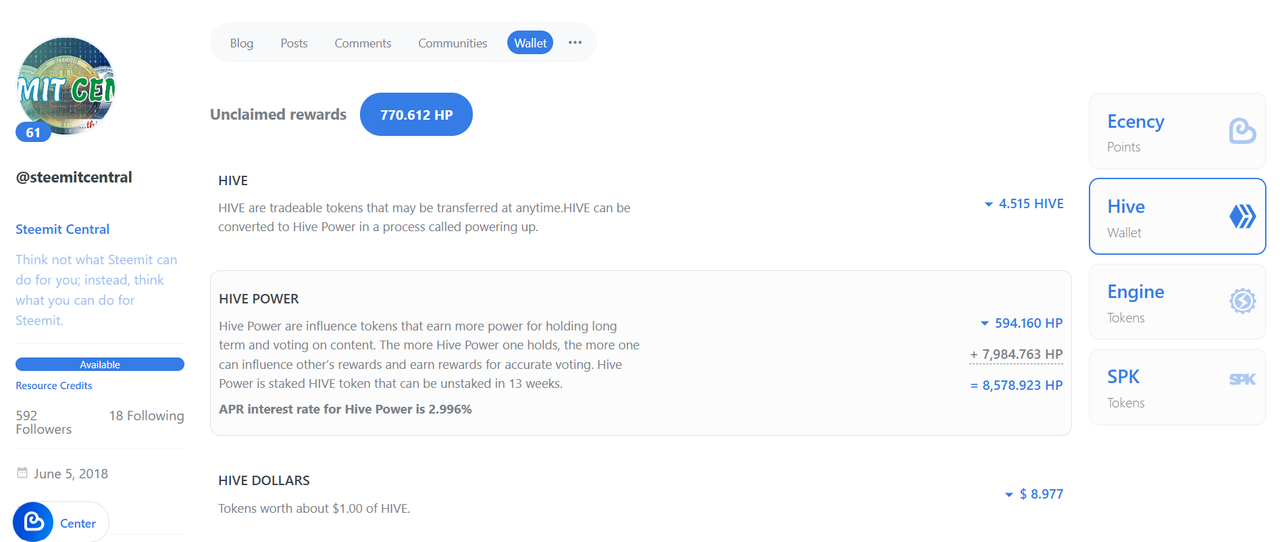Open the Communities tab
Screen dimensions: 1280x542
(453, 43)
